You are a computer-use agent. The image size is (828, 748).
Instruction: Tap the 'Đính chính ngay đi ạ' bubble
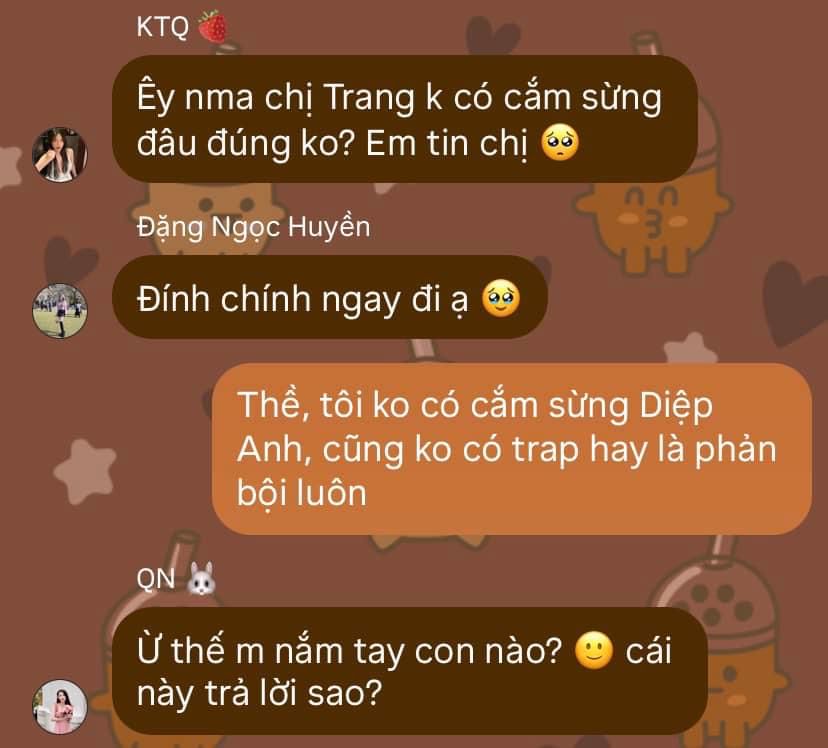coord(330,297)
